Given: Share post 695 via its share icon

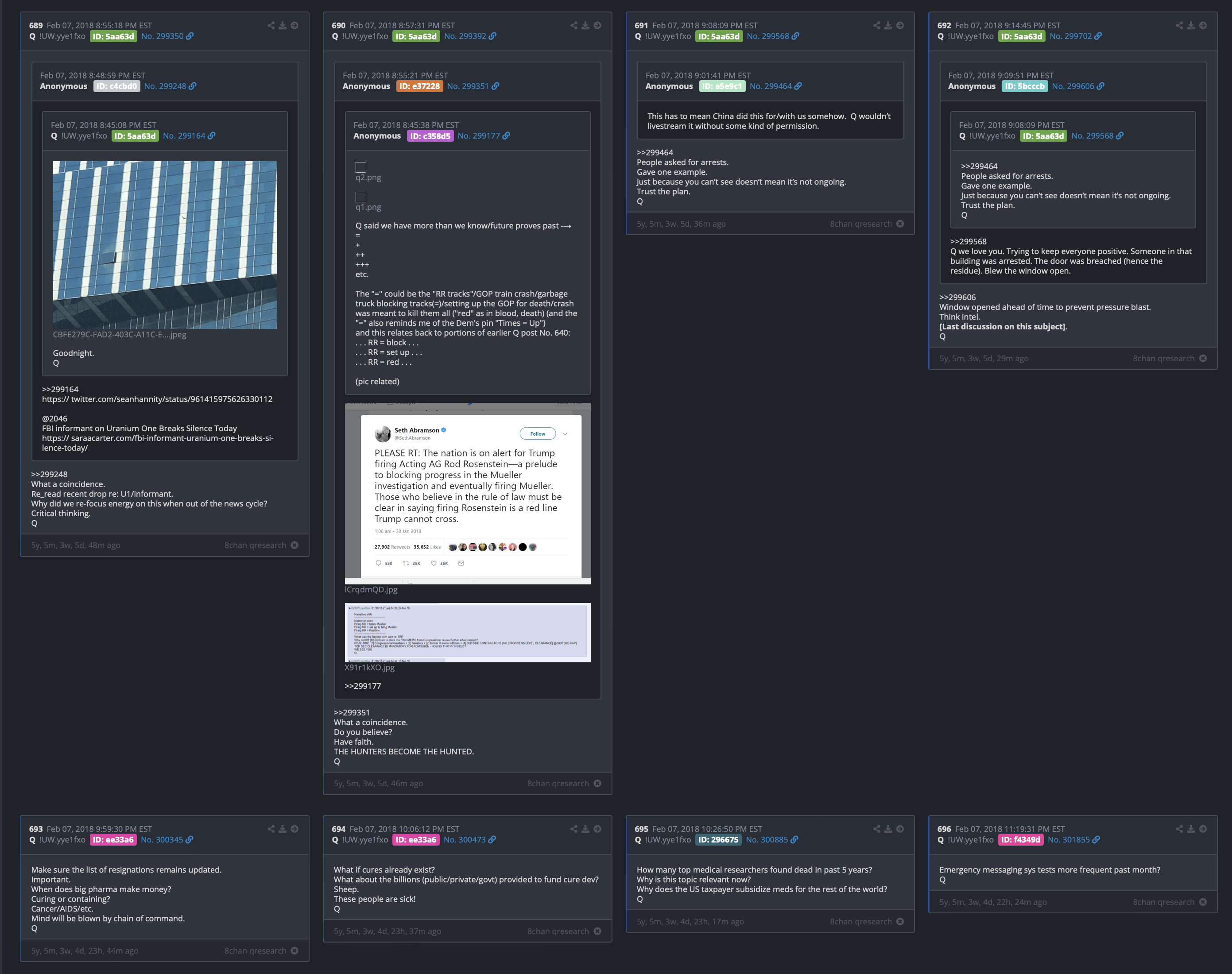Looking at the screenshot, I should click(x=877, y=829).
